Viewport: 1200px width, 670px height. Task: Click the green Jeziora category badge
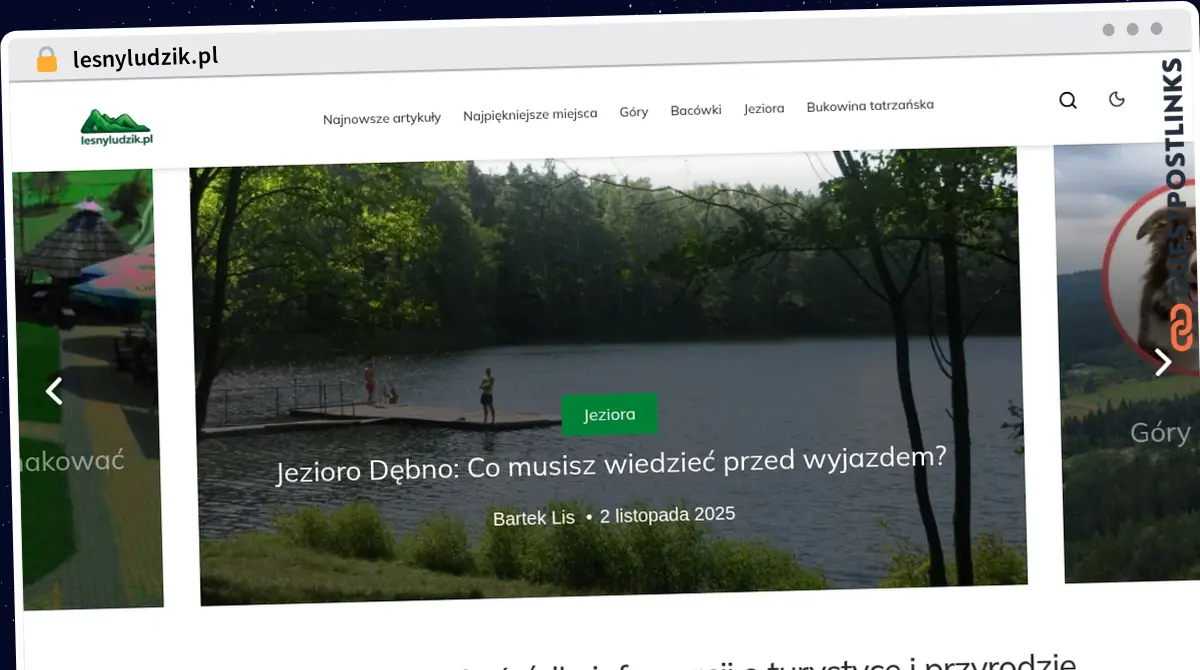coord(609,414)
